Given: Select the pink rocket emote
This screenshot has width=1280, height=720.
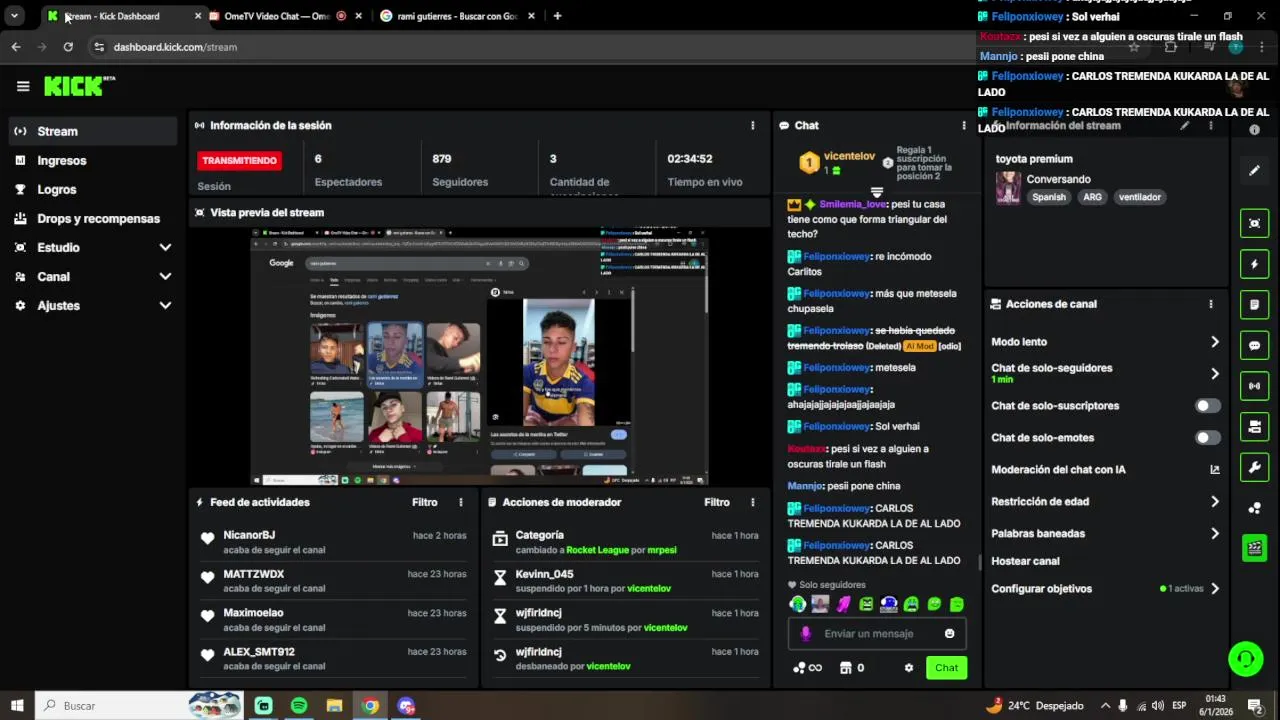Looking at the screenshot, I should (x=843, y=604).
